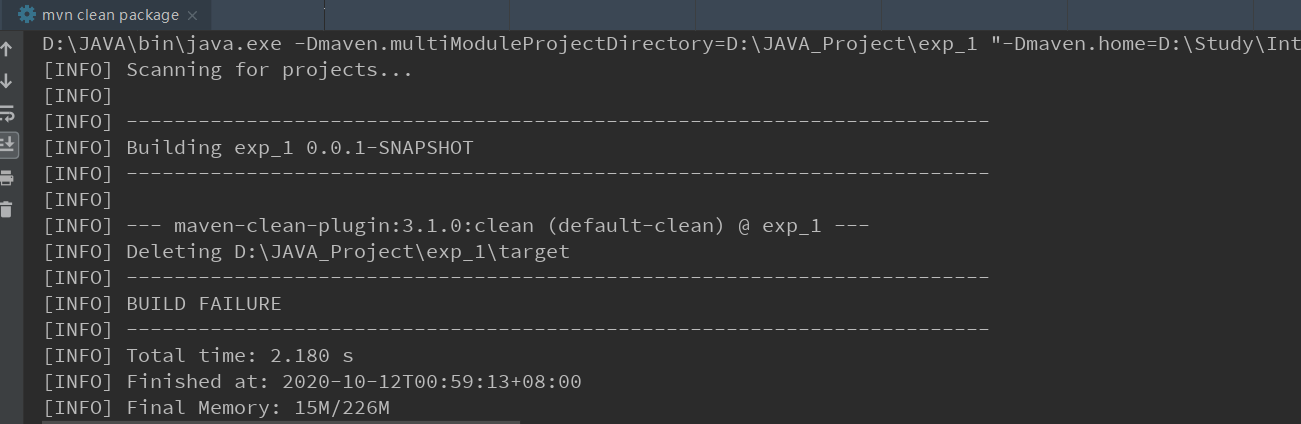This screenshot has height=424, width=1301.
Task: Click the gear icon on mvn tab
Action: pos(27,14)
